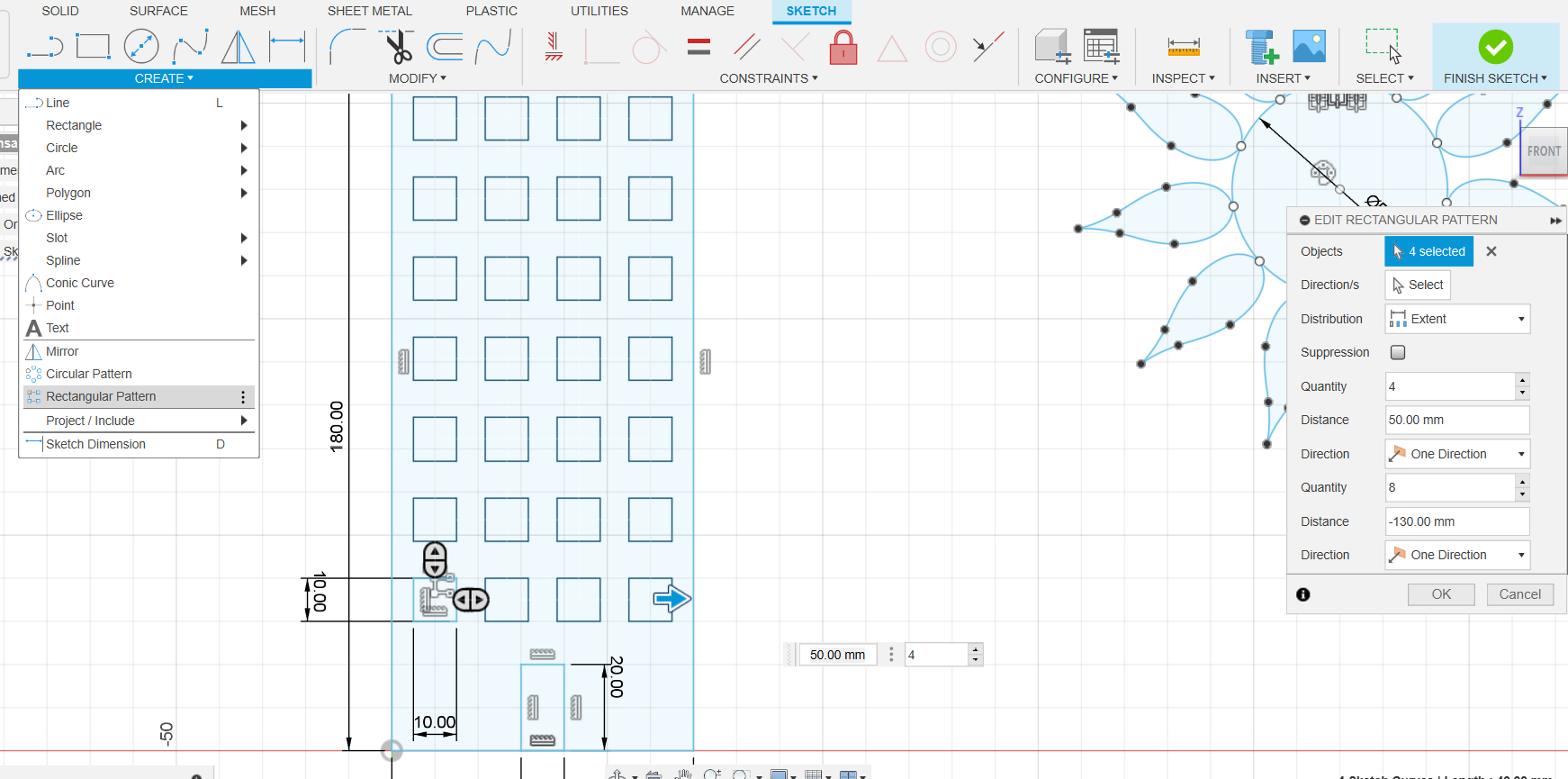Click the Parallel constraint icon
Viewport: 1568px width, 779px height.
pyautogui.click(x=747, y=46)
